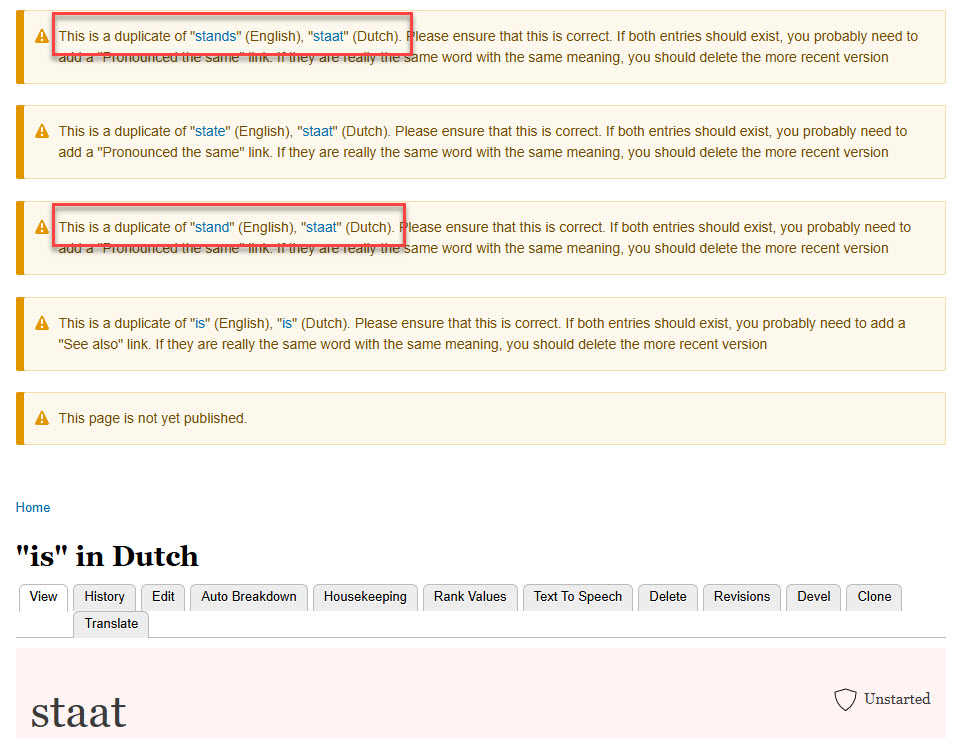Click the warning icon in the unpublished notice

[42, 418]
